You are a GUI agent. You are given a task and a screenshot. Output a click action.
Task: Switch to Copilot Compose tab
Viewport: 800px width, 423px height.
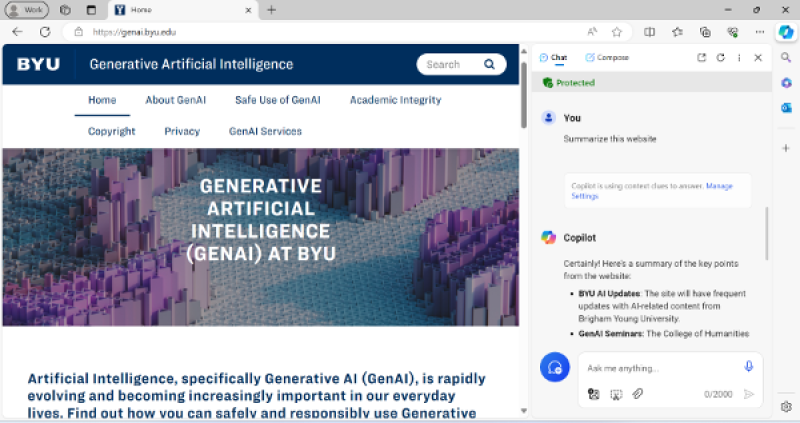pos(607,57)
